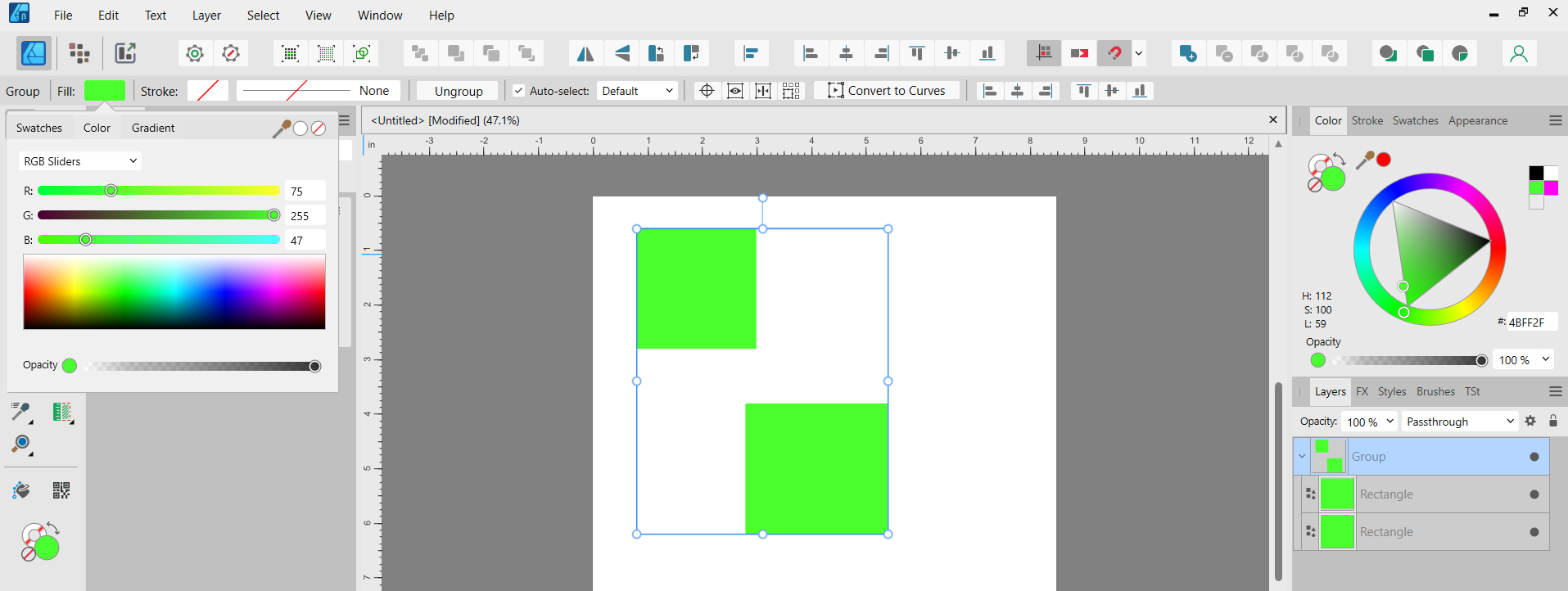Click the G slider track in fill popup

[159, 215]
